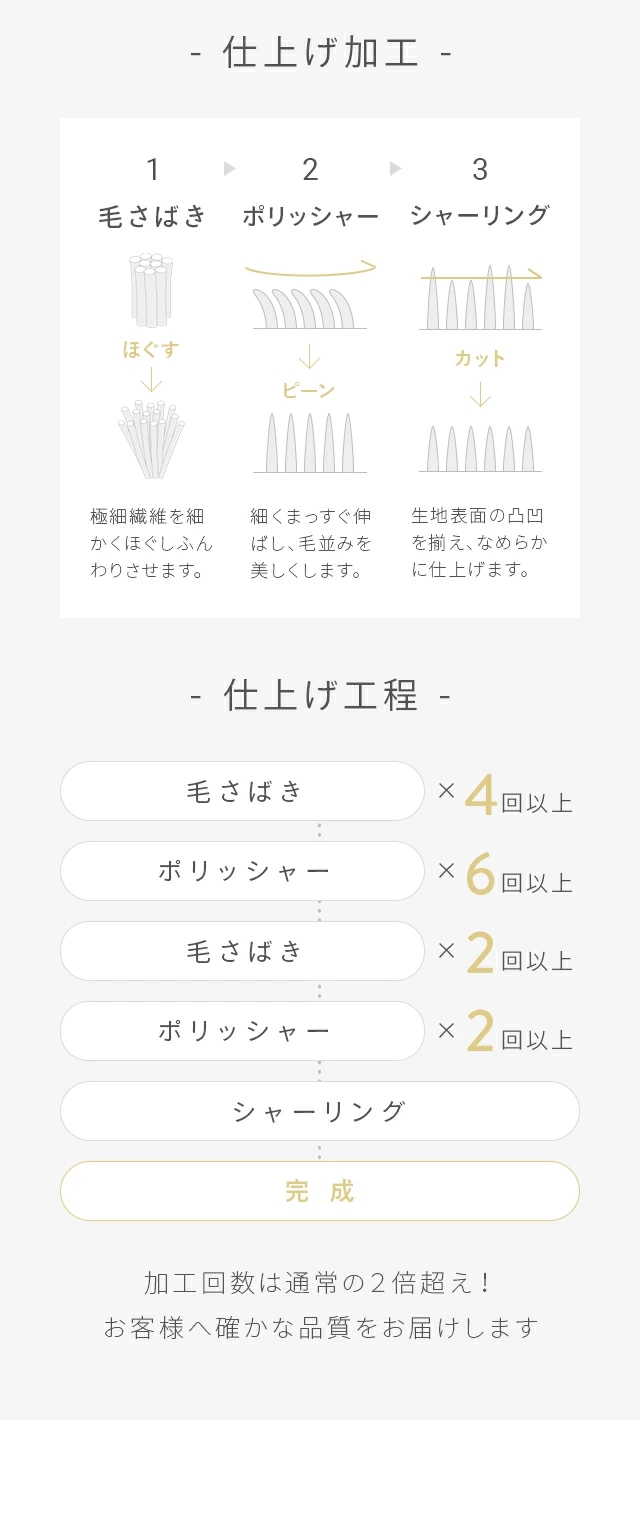640x1521 pixels.
Task: Click the triangle arrow between steps 2 and 3
Action: 396,169
